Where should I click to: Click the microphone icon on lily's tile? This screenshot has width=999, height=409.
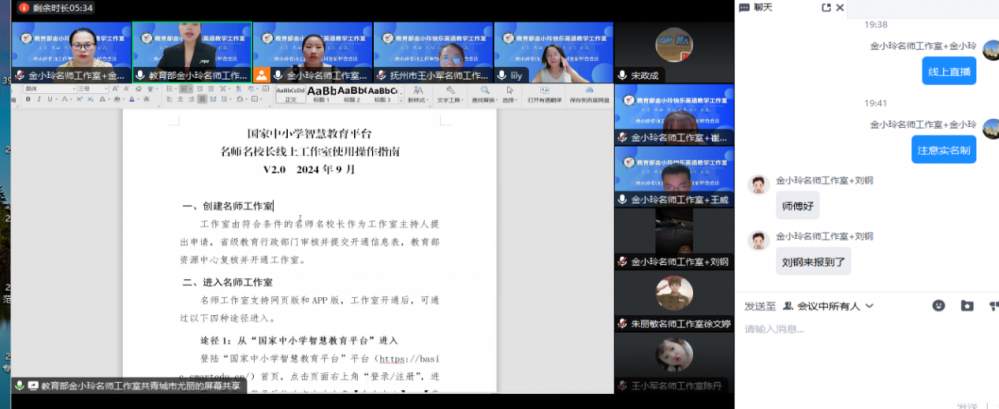pyautogui.click(x=501, y=75)
